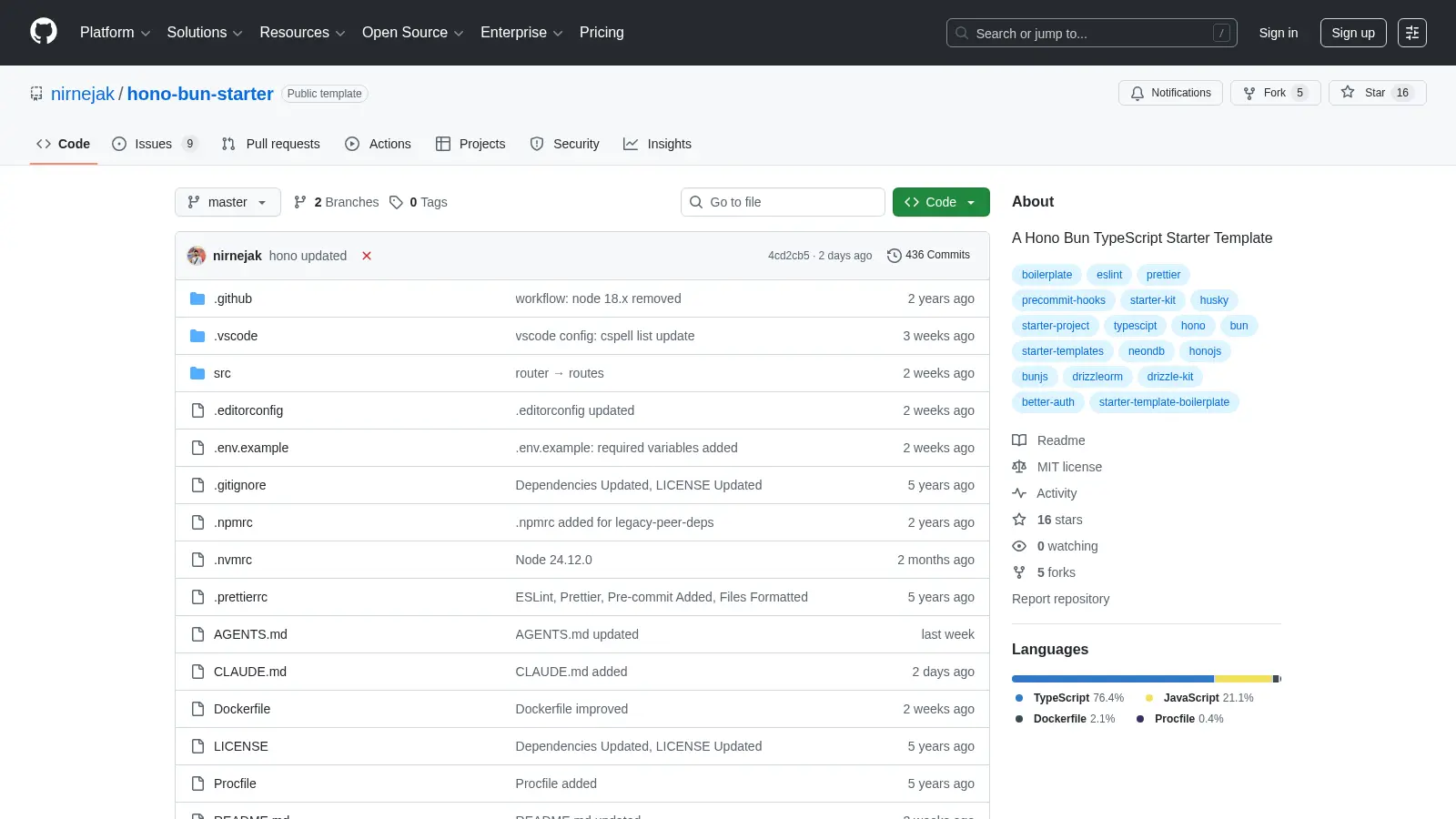Click the Notifications bell icon
The width and height of the screenshot is (1456, 819).
[1137, 93]
